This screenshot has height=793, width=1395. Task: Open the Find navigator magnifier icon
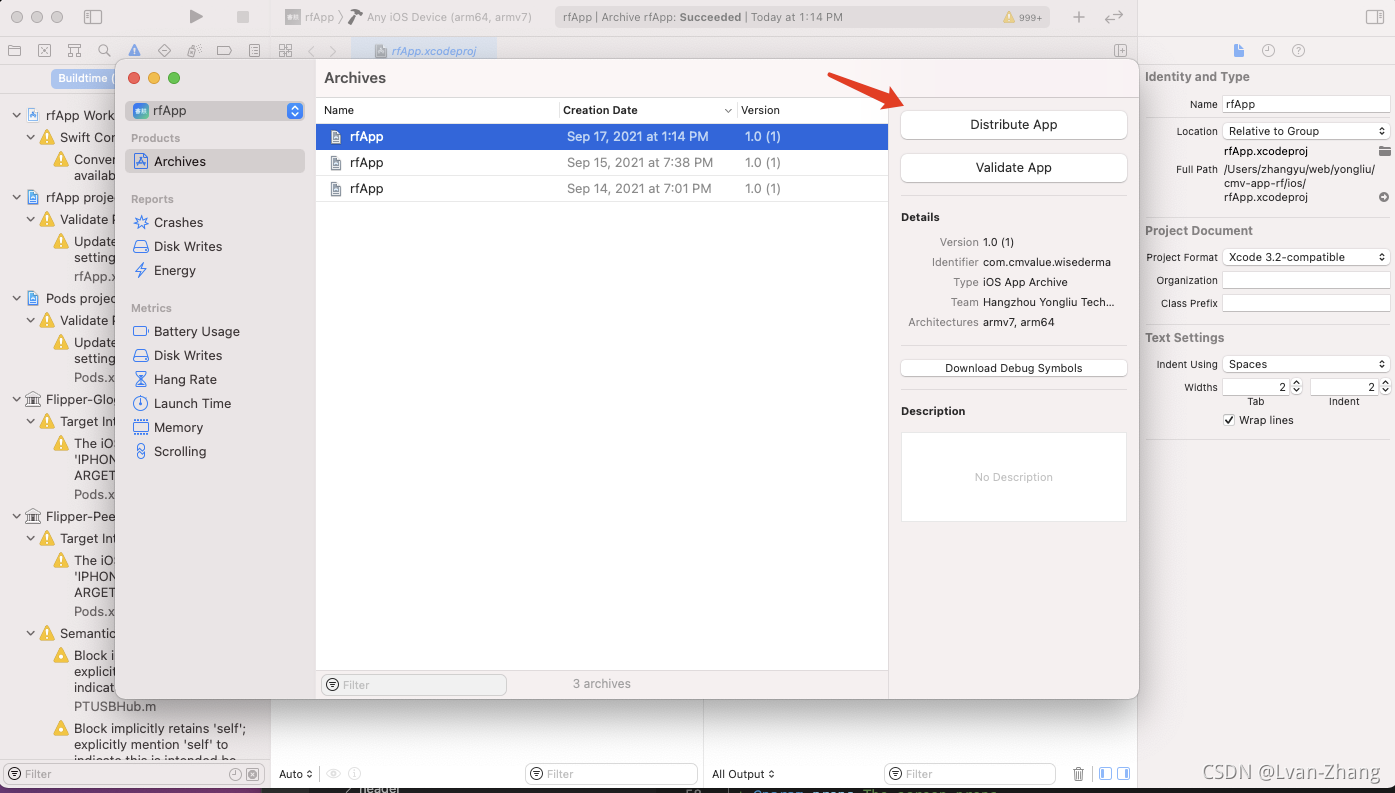104,50
